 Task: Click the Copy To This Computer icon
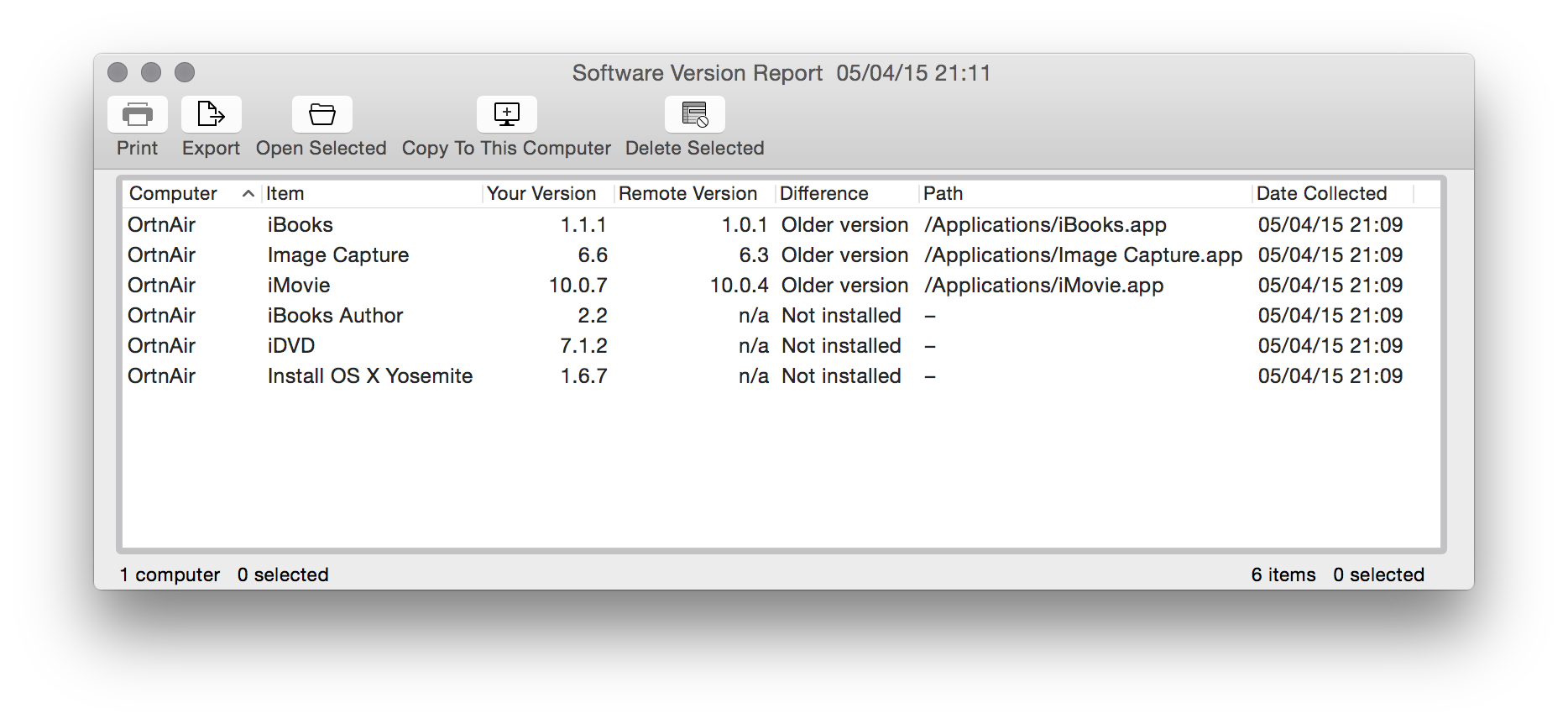coord(507,114)
